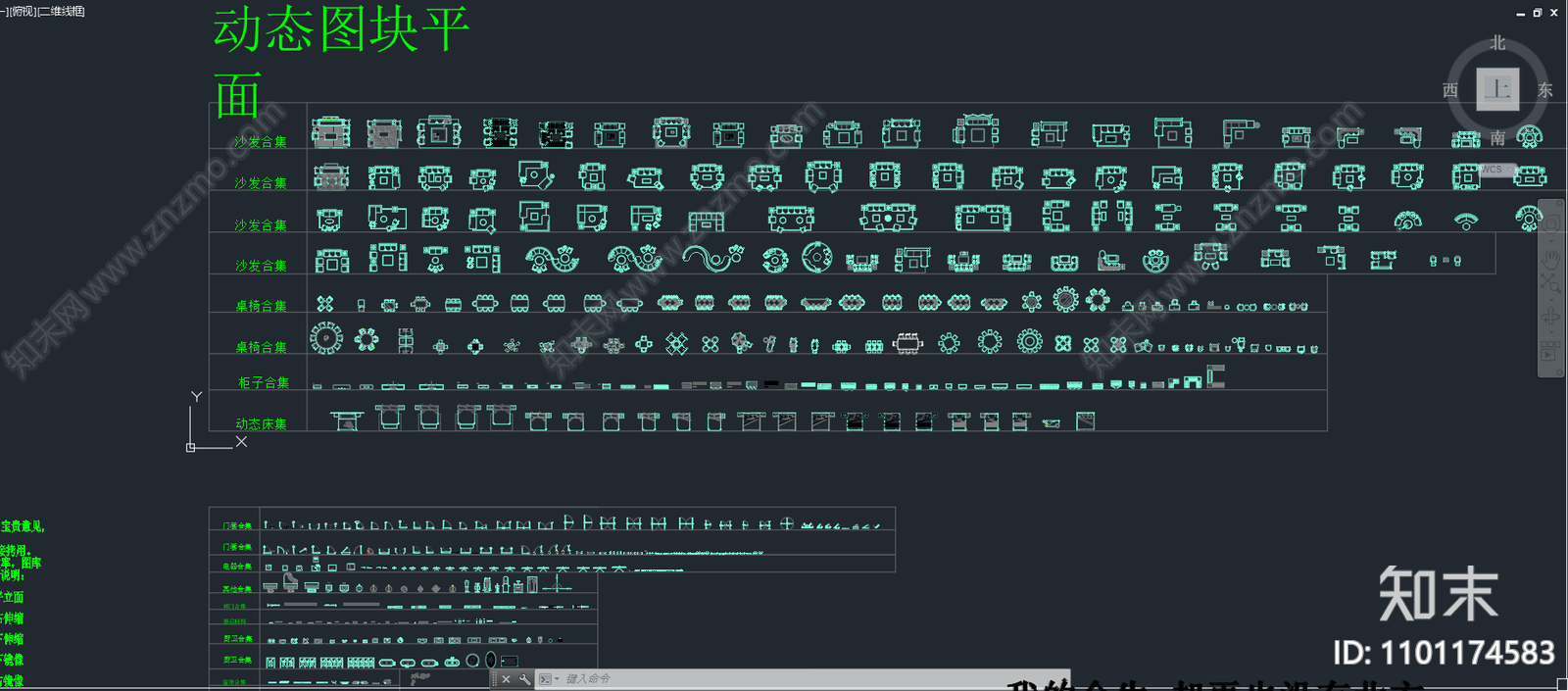The width and height of the screenshot is (1568, 691).
Task: Click the 动态图块平面 title text
Action: click(341, 29)
